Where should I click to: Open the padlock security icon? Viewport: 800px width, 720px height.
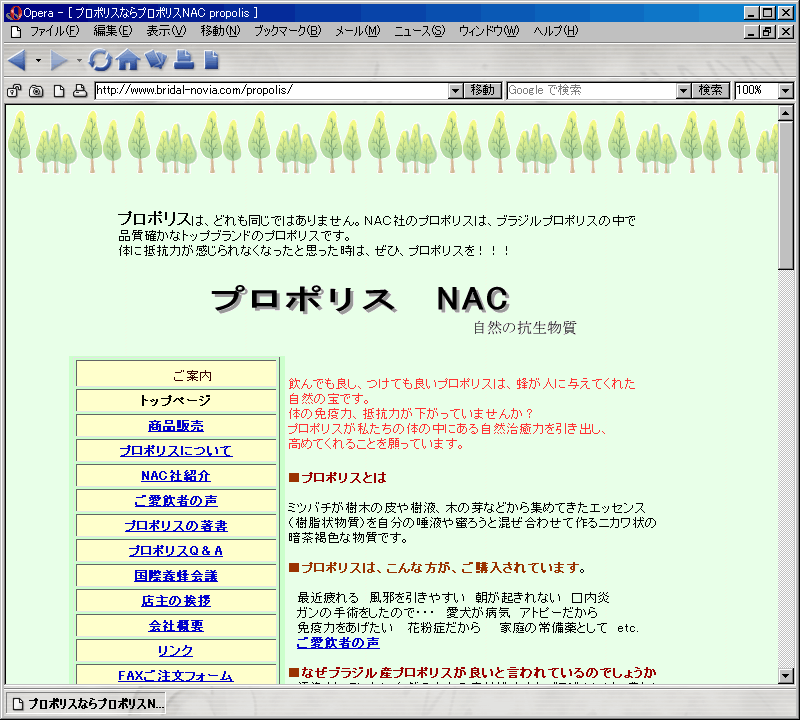click(14, 91)
